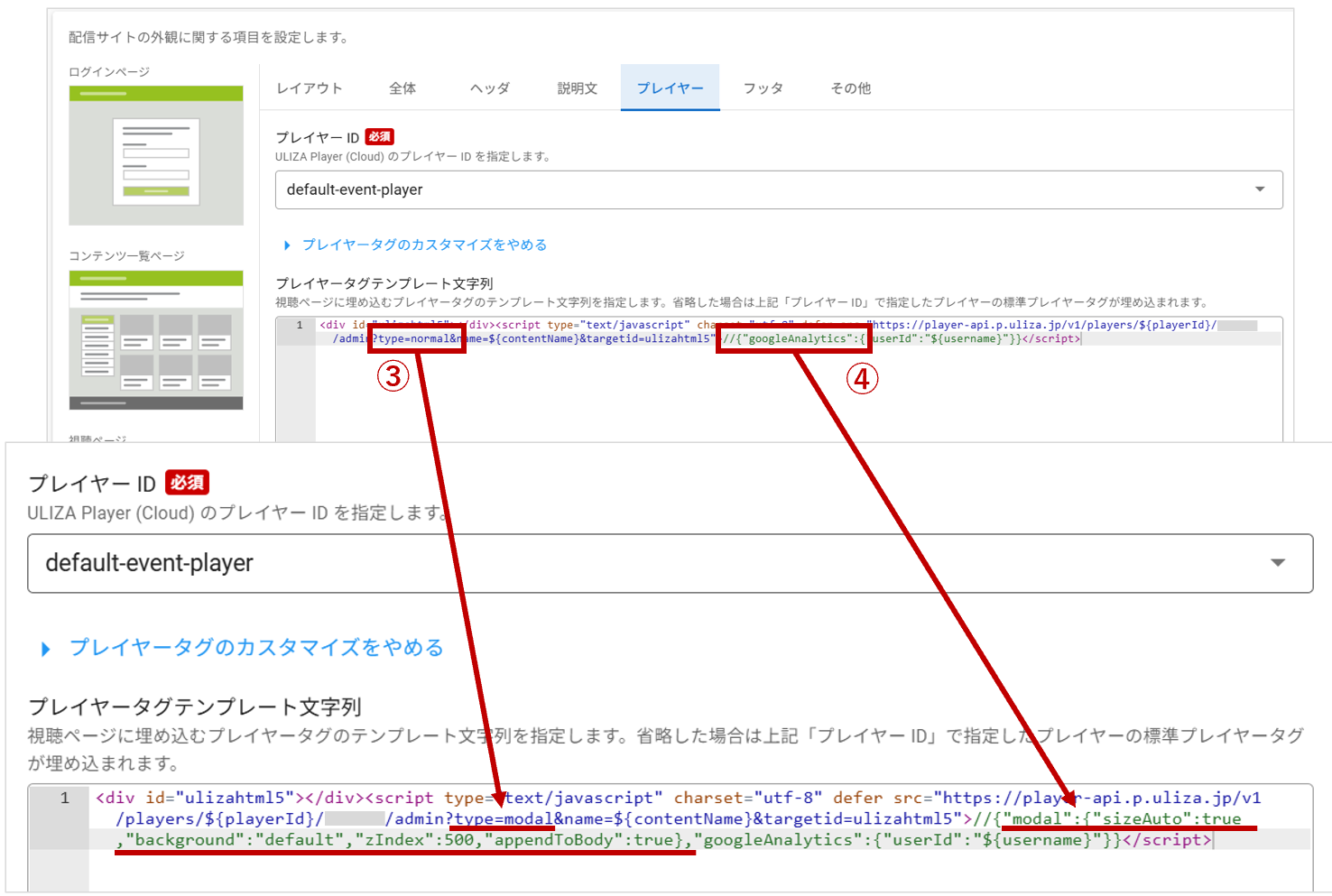This screenshot has height=896, width=1332.
Task: Click type=modal in the enlarged code editor
Action: click(504, 819)
